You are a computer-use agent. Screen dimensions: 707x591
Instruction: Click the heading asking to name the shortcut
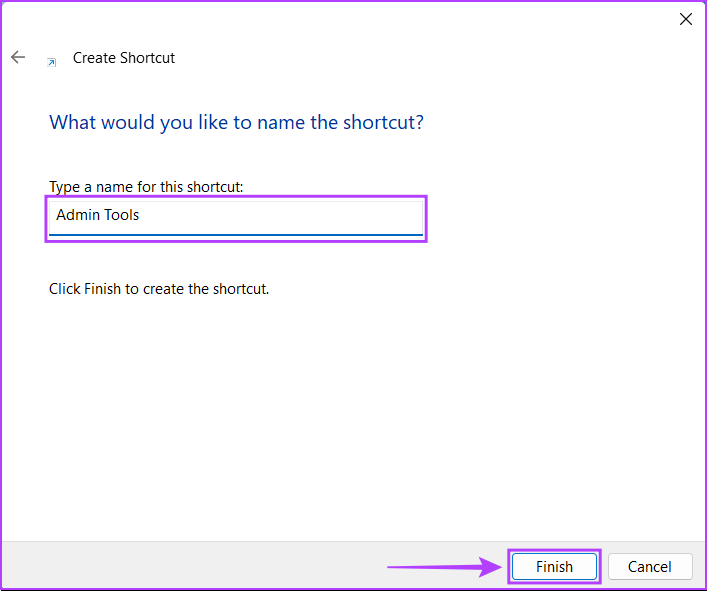[236, 123]
